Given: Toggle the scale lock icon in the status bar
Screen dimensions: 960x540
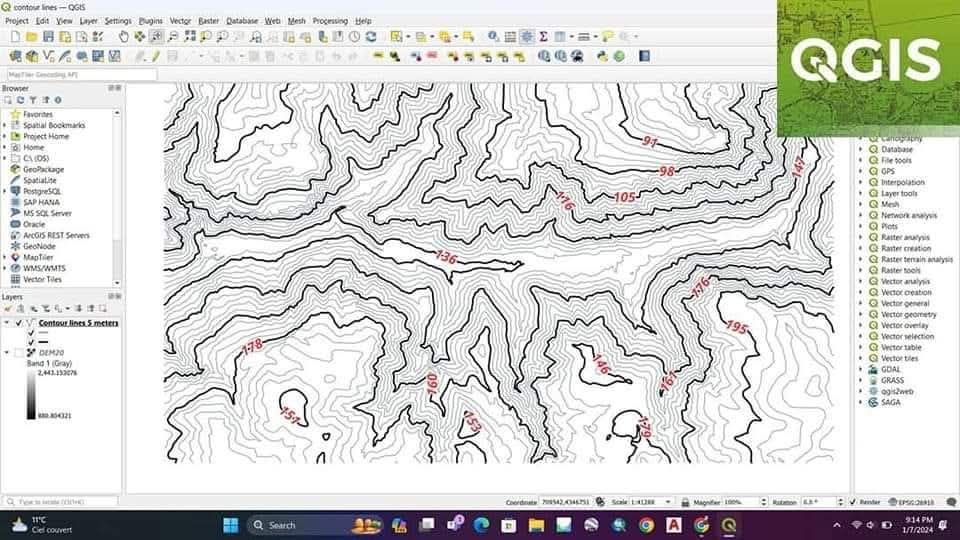Looking at the screenshot, I should [x=685, y=502].
